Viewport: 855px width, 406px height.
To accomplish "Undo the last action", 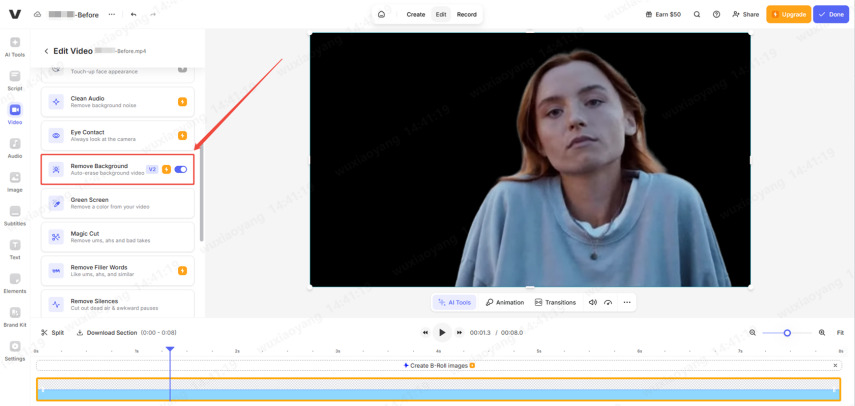I will 134,15.
